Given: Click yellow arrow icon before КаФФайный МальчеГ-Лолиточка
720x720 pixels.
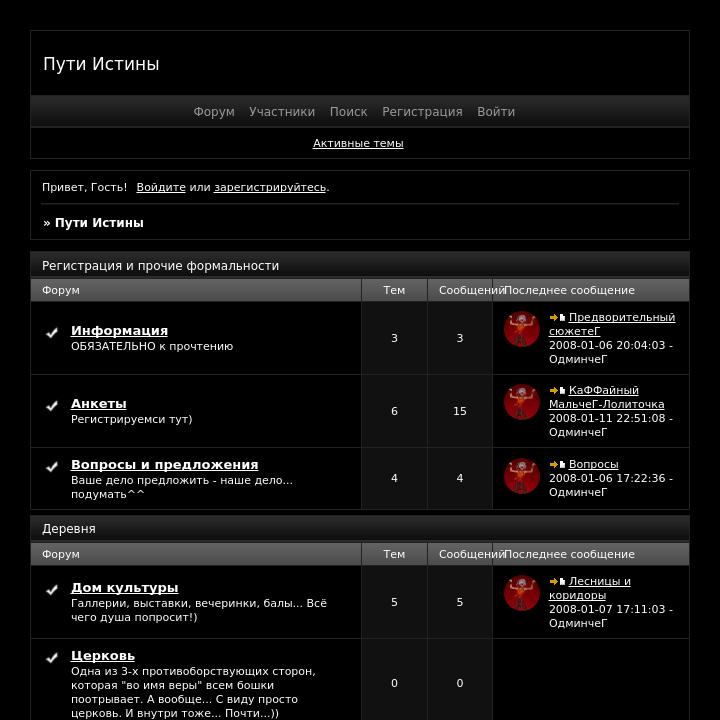Looking at the screenshot, I should click(554, 390).
